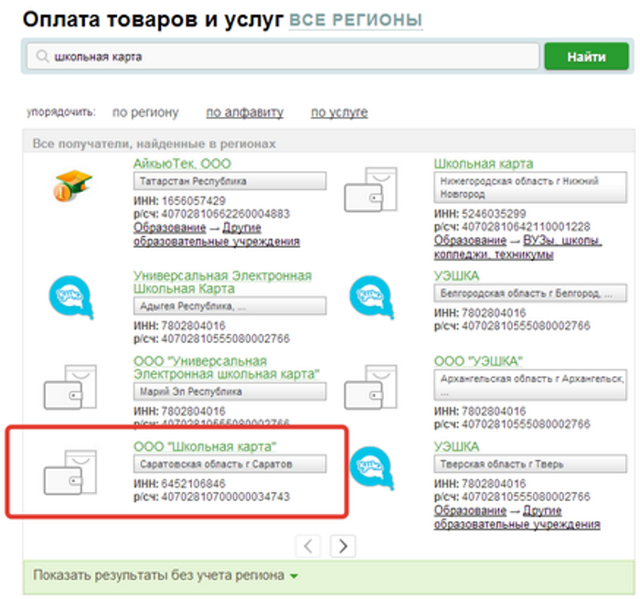Sort results по услуге
This screenshot has width=640, height=599.
[339, 112]
